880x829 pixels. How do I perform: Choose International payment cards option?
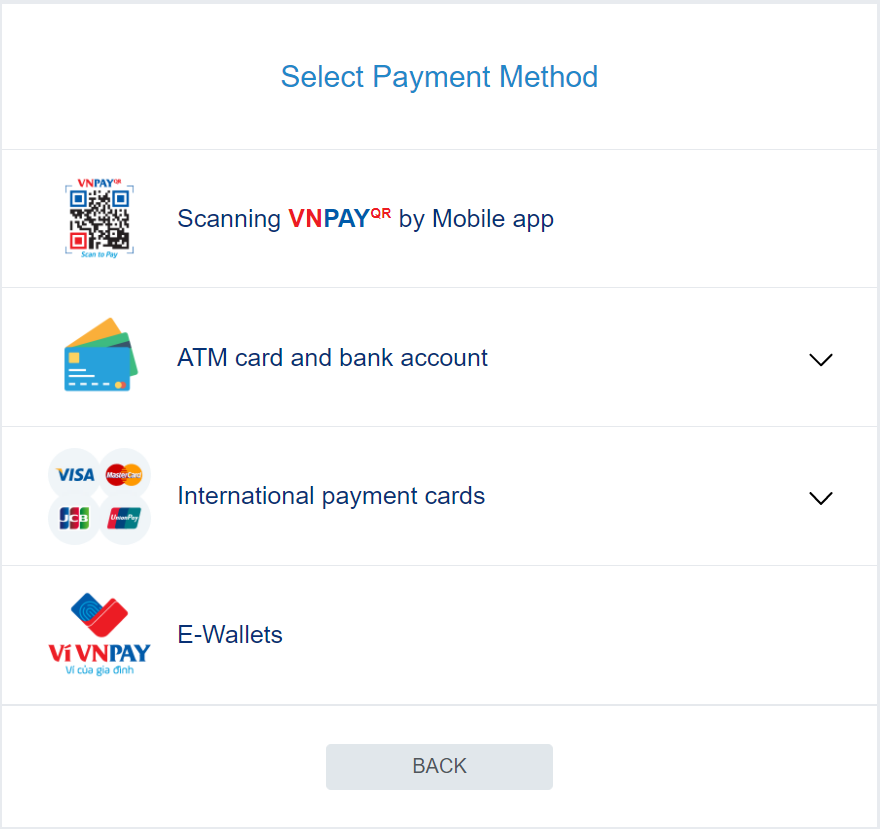[331, 496]
